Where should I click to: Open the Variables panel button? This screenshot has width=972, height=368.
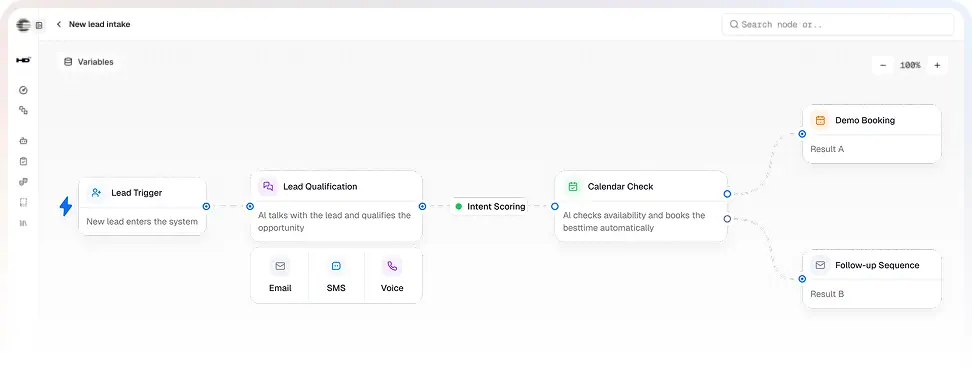pyautogui.click(x=89, y=62)
